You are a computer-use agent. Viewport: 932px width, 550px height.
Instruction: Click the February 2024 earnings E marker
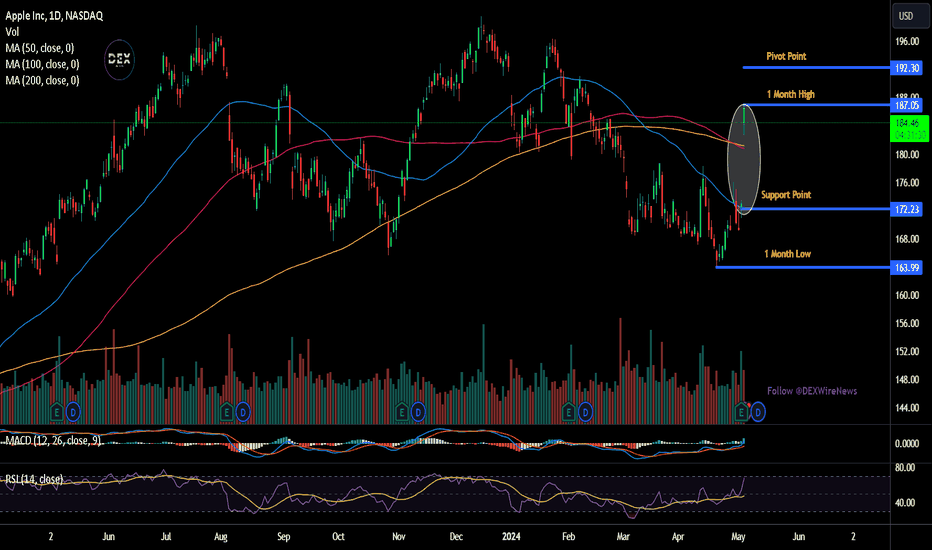tap(568, 411)
